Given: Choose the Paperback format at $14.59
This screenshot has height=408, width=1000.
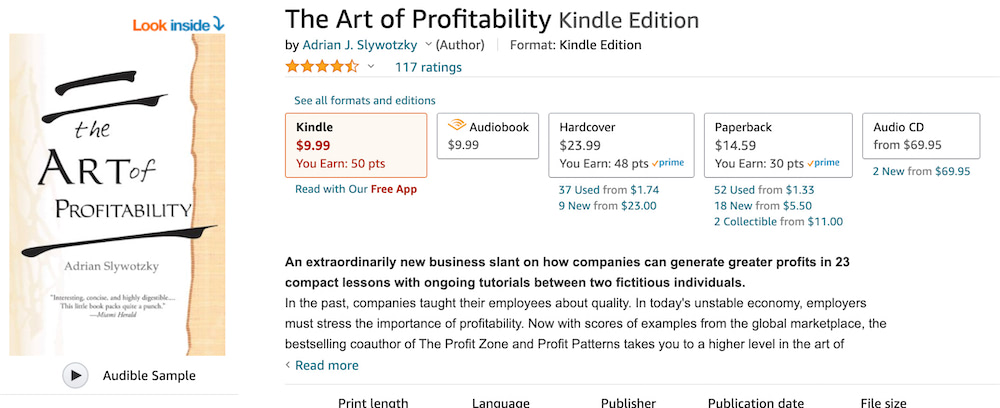Looking at the screenshot, I should (778, 144).
